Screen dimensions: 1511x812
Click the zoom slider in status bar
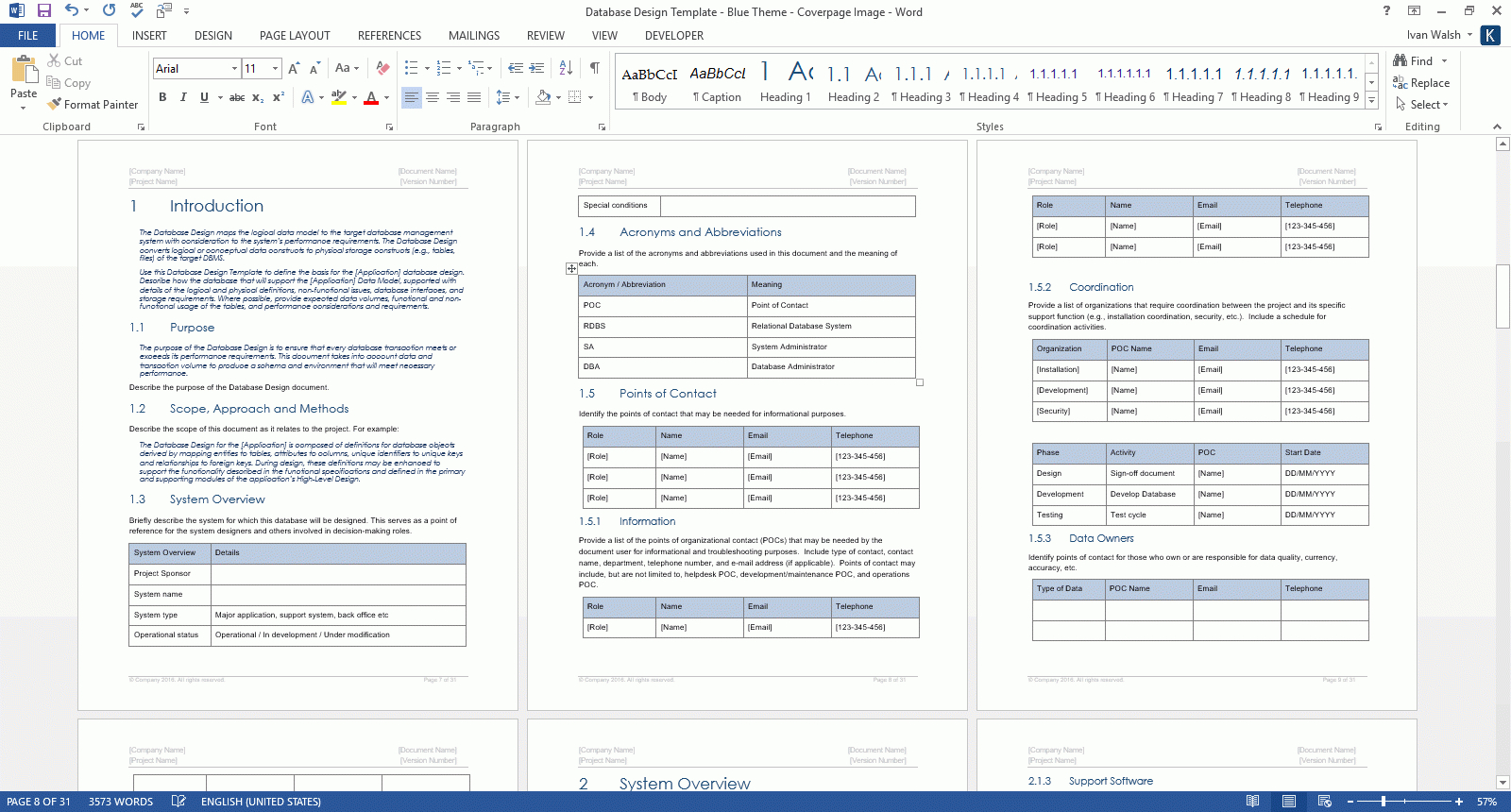[x=1384, y=802]
